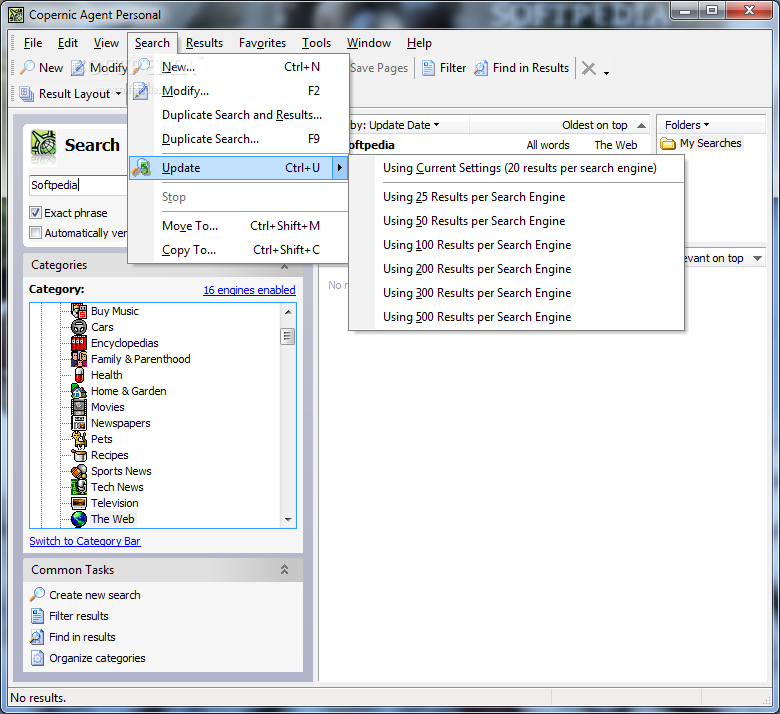The height and width of the screenshot is (714, 780).
Task: Click the Television category icon
Action: 79,503
